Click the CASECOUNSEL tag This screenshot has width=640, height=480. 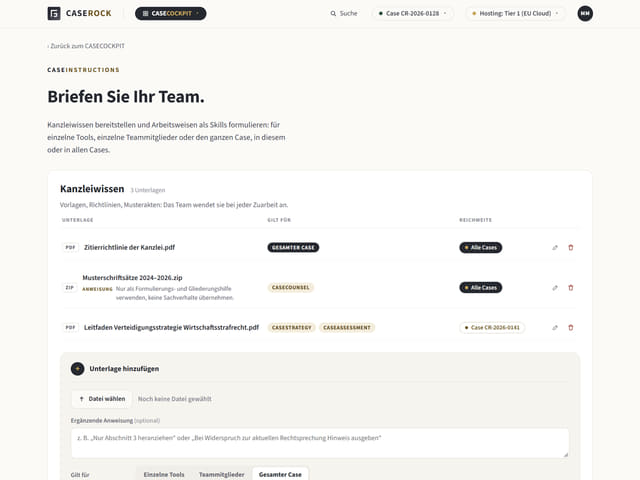tap(291, 288)
